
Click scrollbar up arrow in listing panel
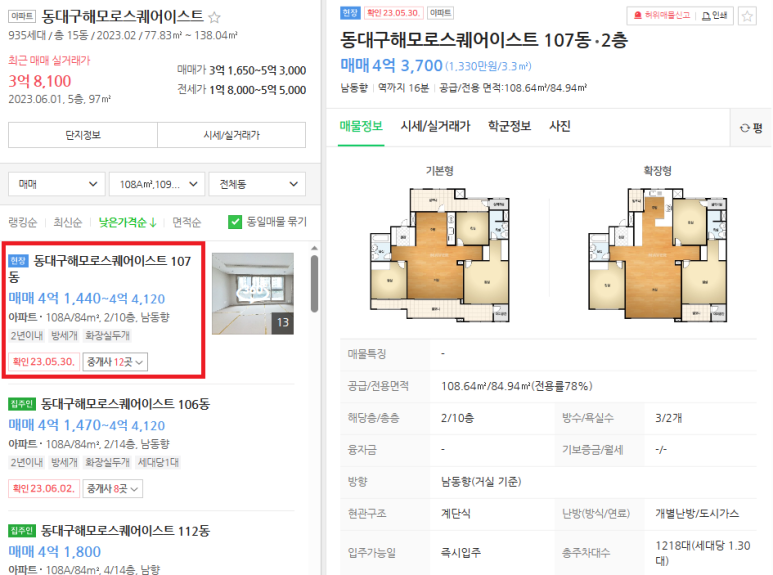(314, 248)
